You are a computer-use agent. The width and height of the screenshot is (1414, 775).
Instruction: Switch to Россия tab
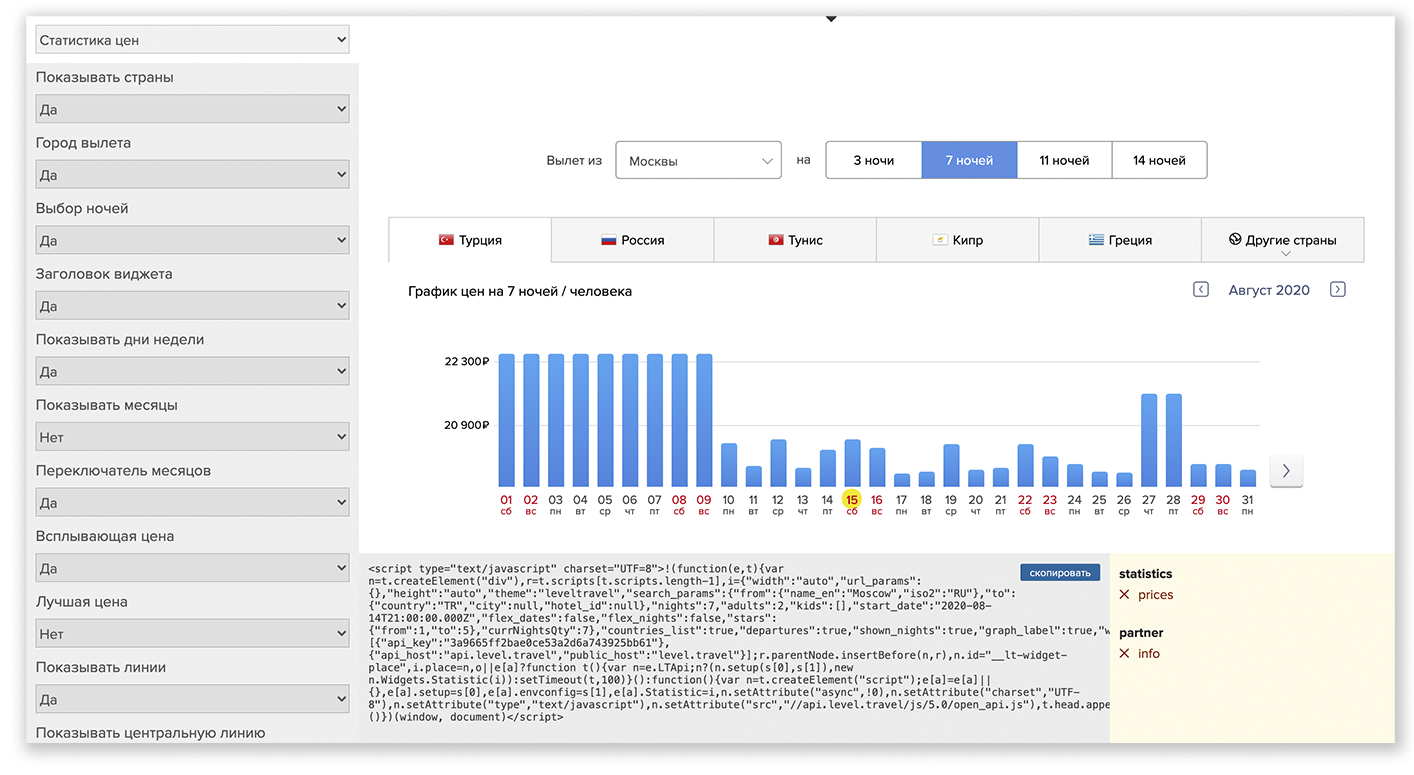click(x=632, y=240)
